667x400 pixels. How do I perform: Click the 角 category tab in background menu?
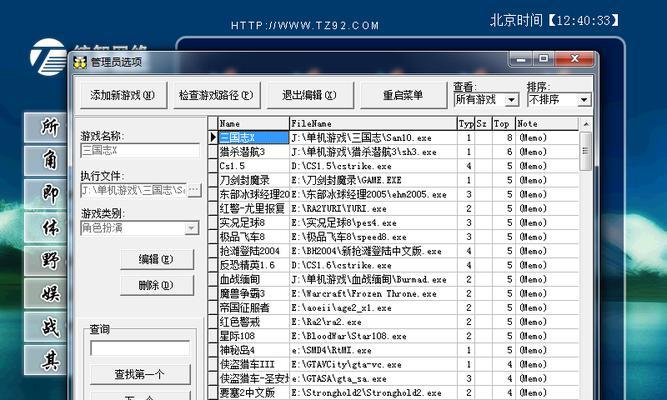pos(46,161)
